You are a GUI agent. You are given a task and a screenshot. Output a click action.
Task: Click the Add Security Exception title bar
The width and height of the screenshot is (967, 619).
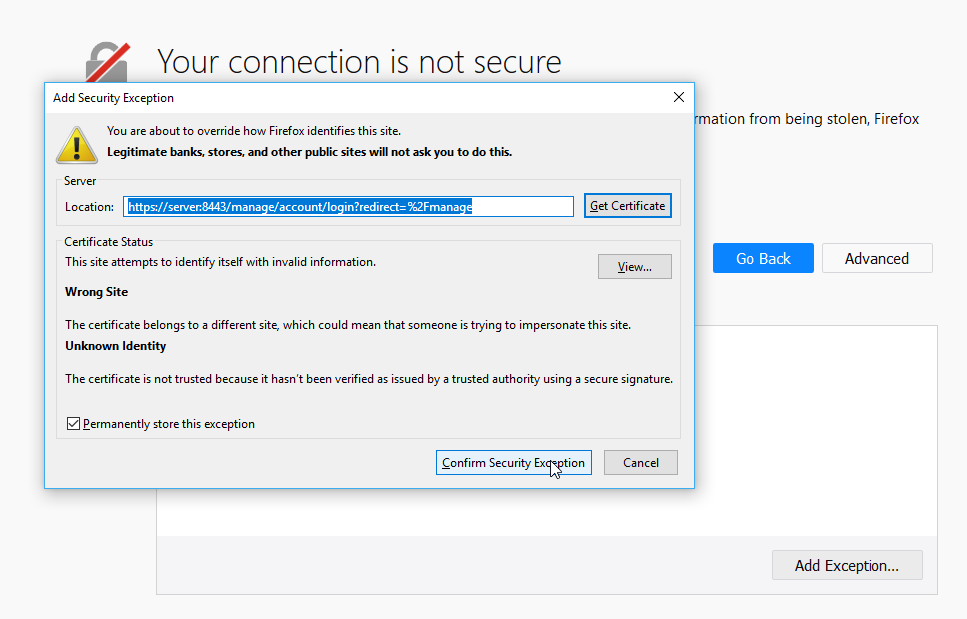point(300,98)
